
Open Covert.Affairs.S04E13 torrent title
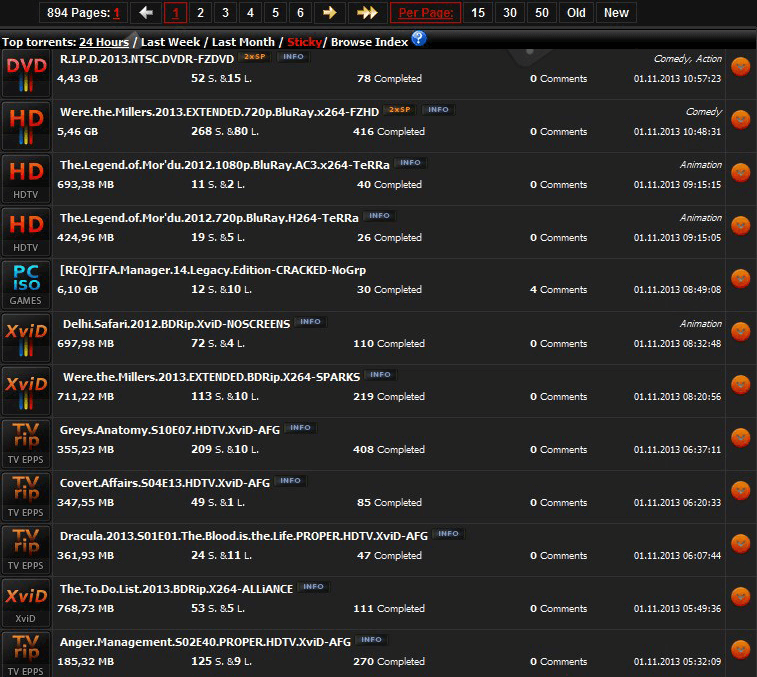coord(165,483)
